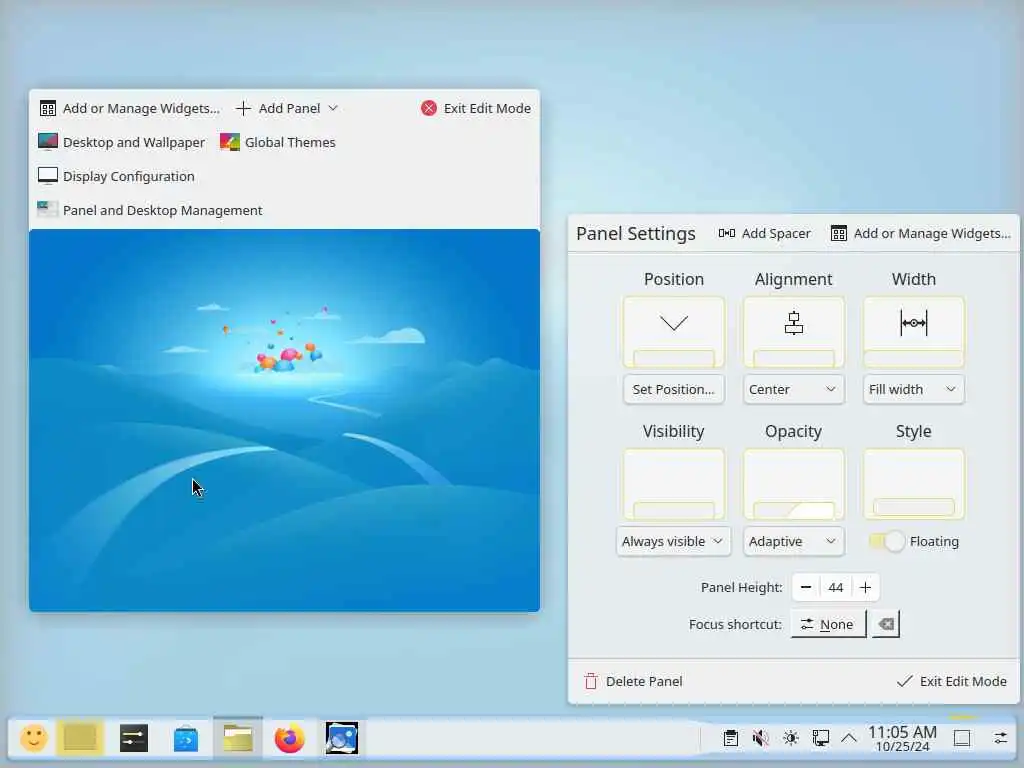Toggle the Floating panel switch

coord(886,541)
